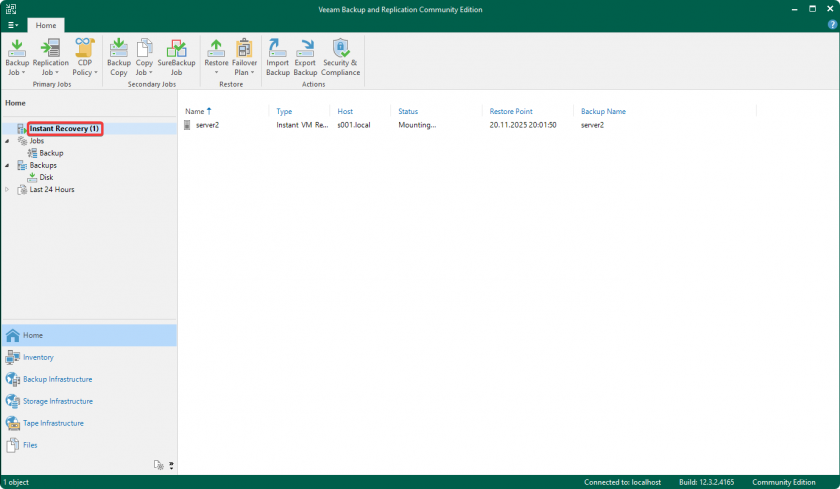Click the Import Backup icon
840x489 pixels.
[277, 55]
